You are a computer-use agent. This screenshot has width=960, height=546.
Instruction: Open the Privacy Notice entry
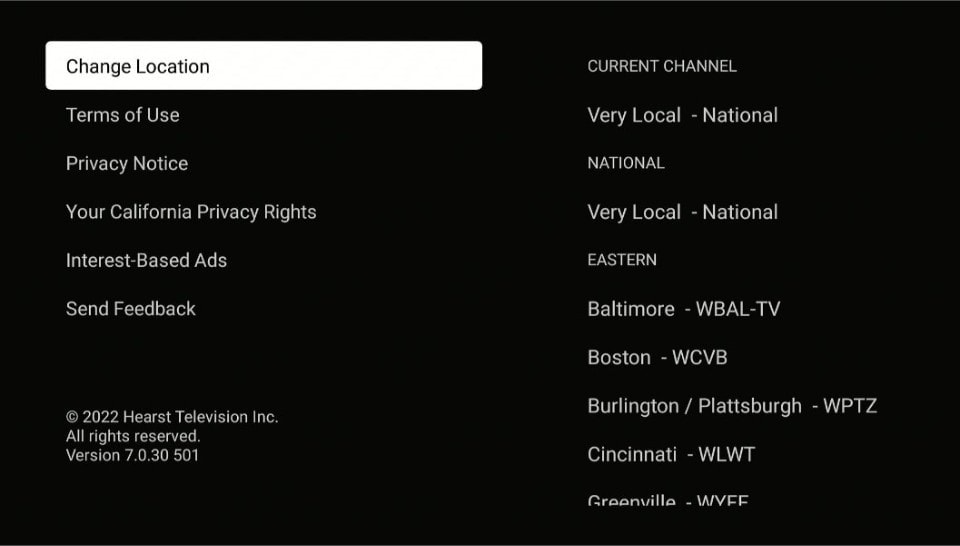[127, 163]
